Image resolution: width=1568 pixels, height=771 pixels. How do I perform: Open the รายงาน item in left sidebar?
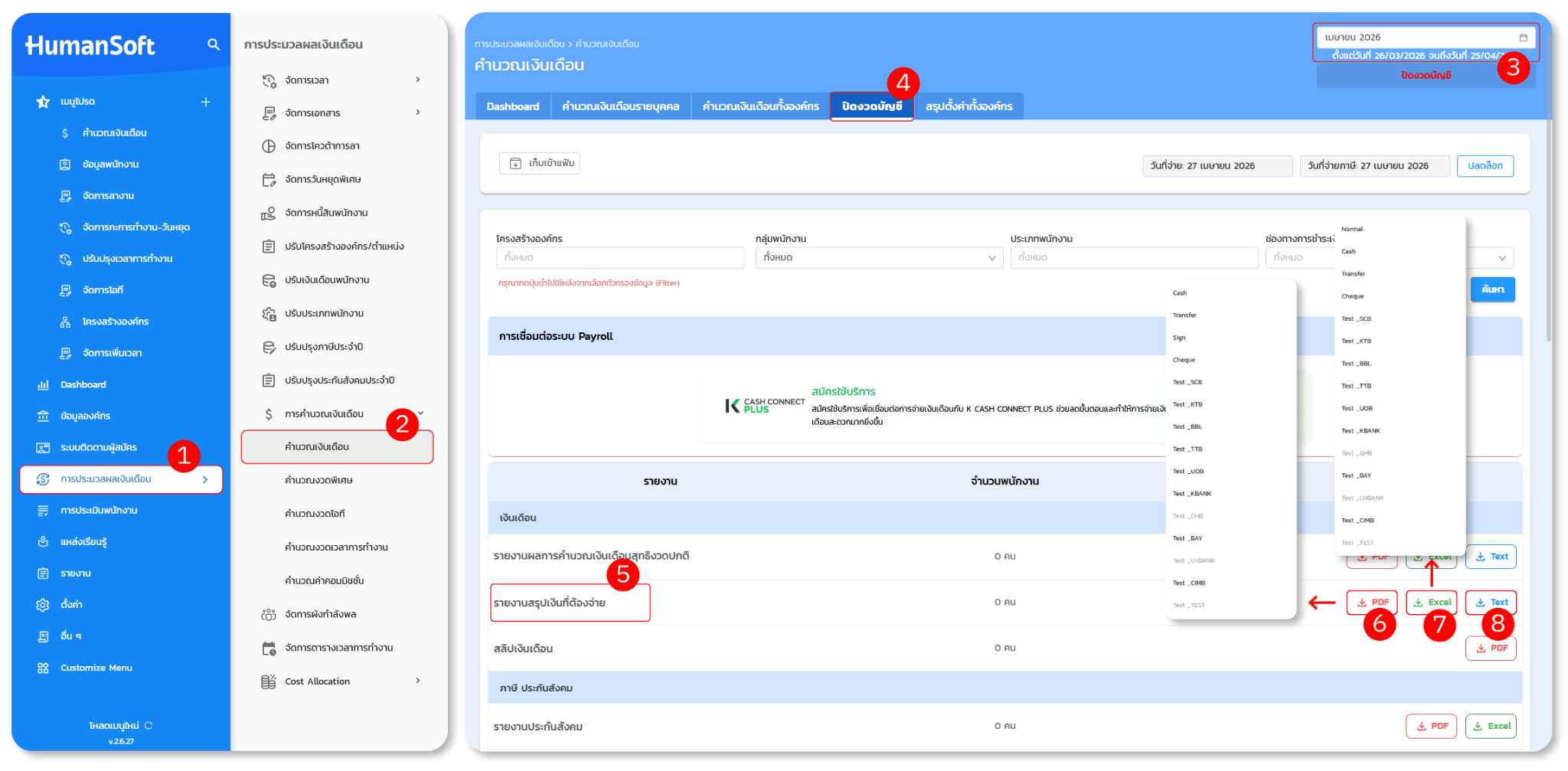click(76, 573)
